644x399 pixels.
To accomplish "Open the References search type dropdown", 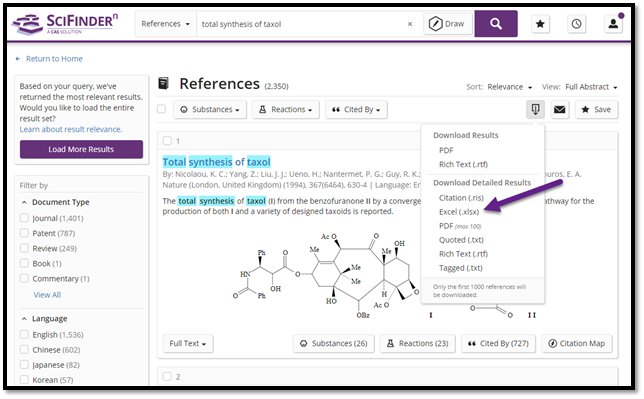I will point(166,24).
